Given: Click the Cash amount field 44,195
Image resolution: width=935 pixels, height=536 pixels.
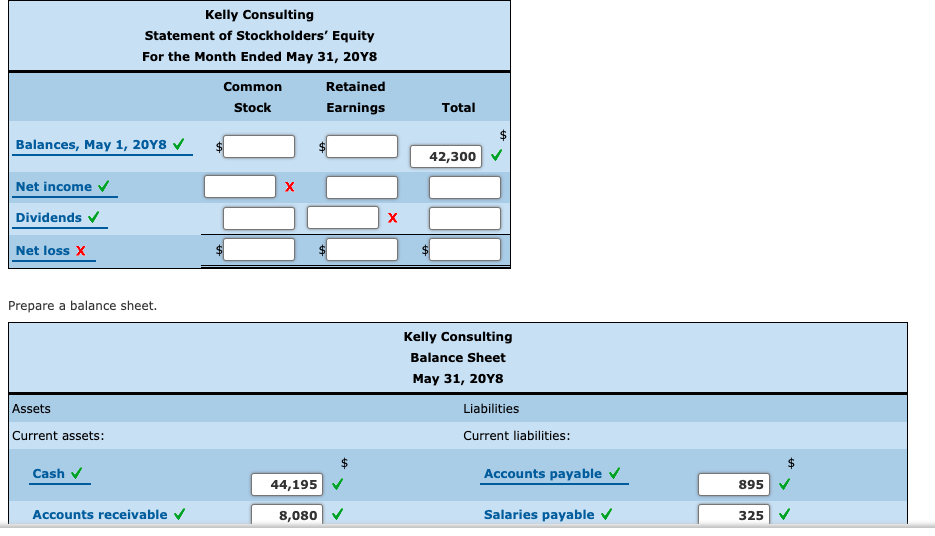Looking at the screenshot, I should tap(287, 484).
